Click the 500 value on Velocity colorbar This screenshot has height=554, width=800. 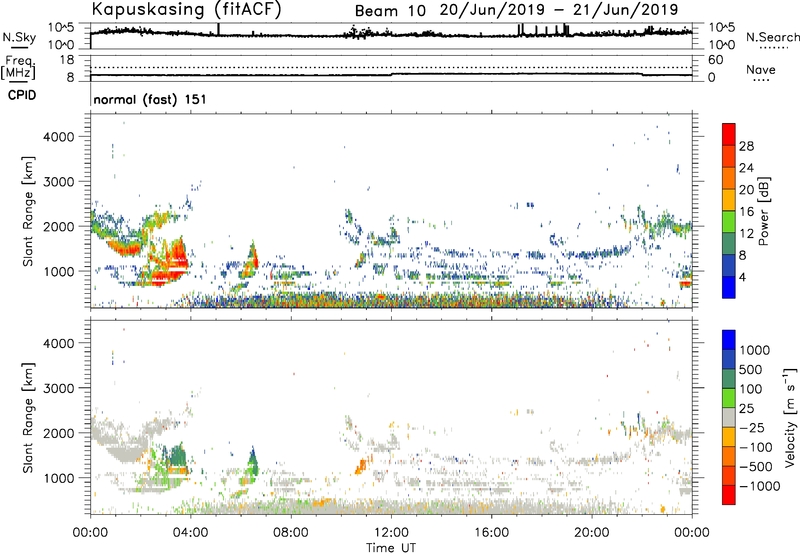tap(751, 369)
